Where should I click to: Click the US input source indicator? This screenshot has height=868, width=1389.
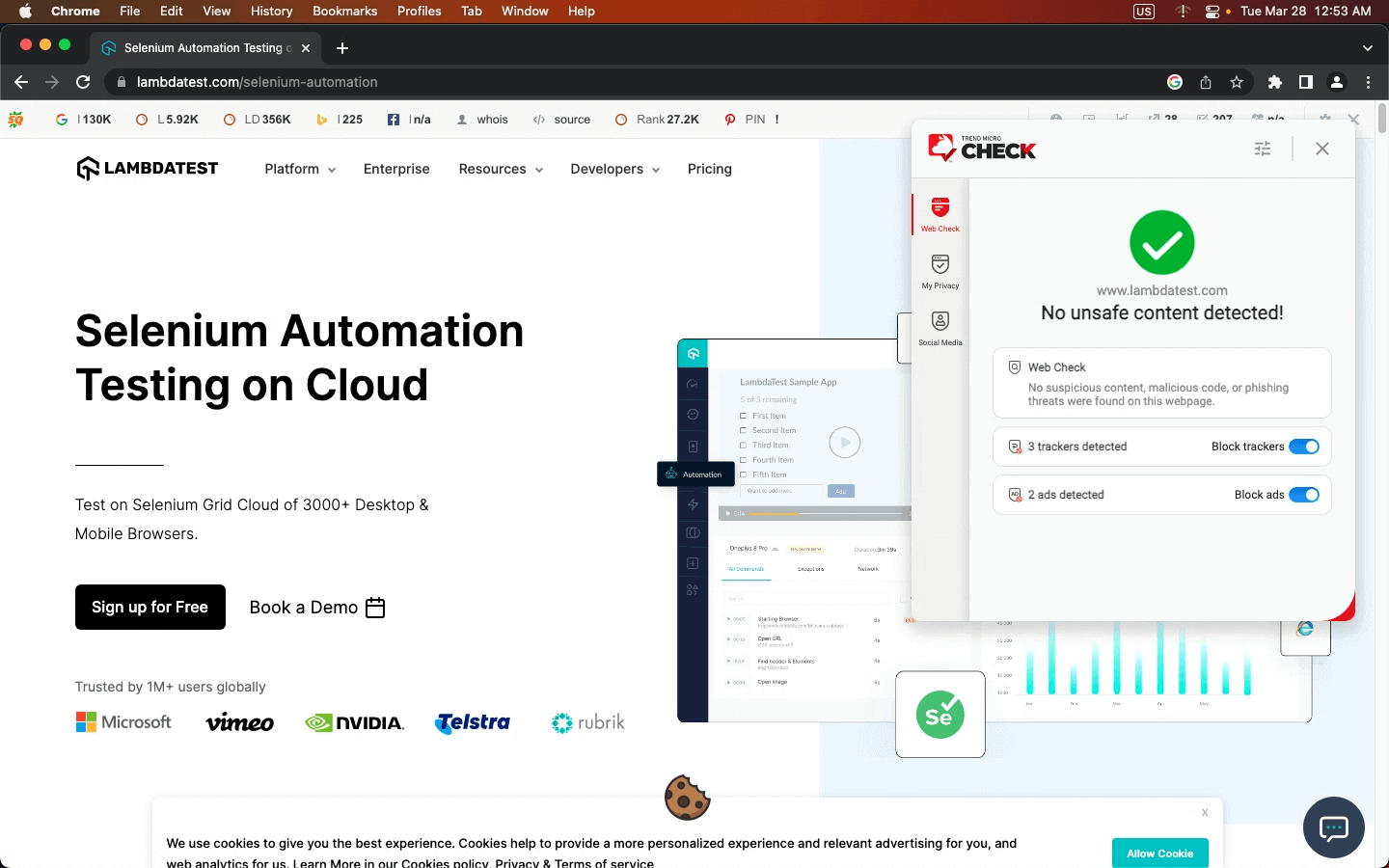(1144, 11)
